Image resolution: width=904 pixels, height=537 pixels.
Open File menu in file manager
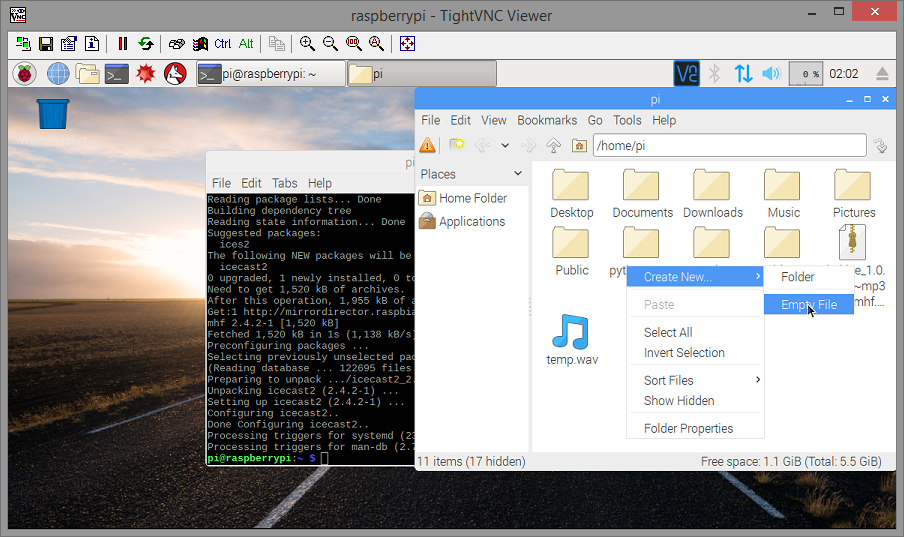[431, 120]
